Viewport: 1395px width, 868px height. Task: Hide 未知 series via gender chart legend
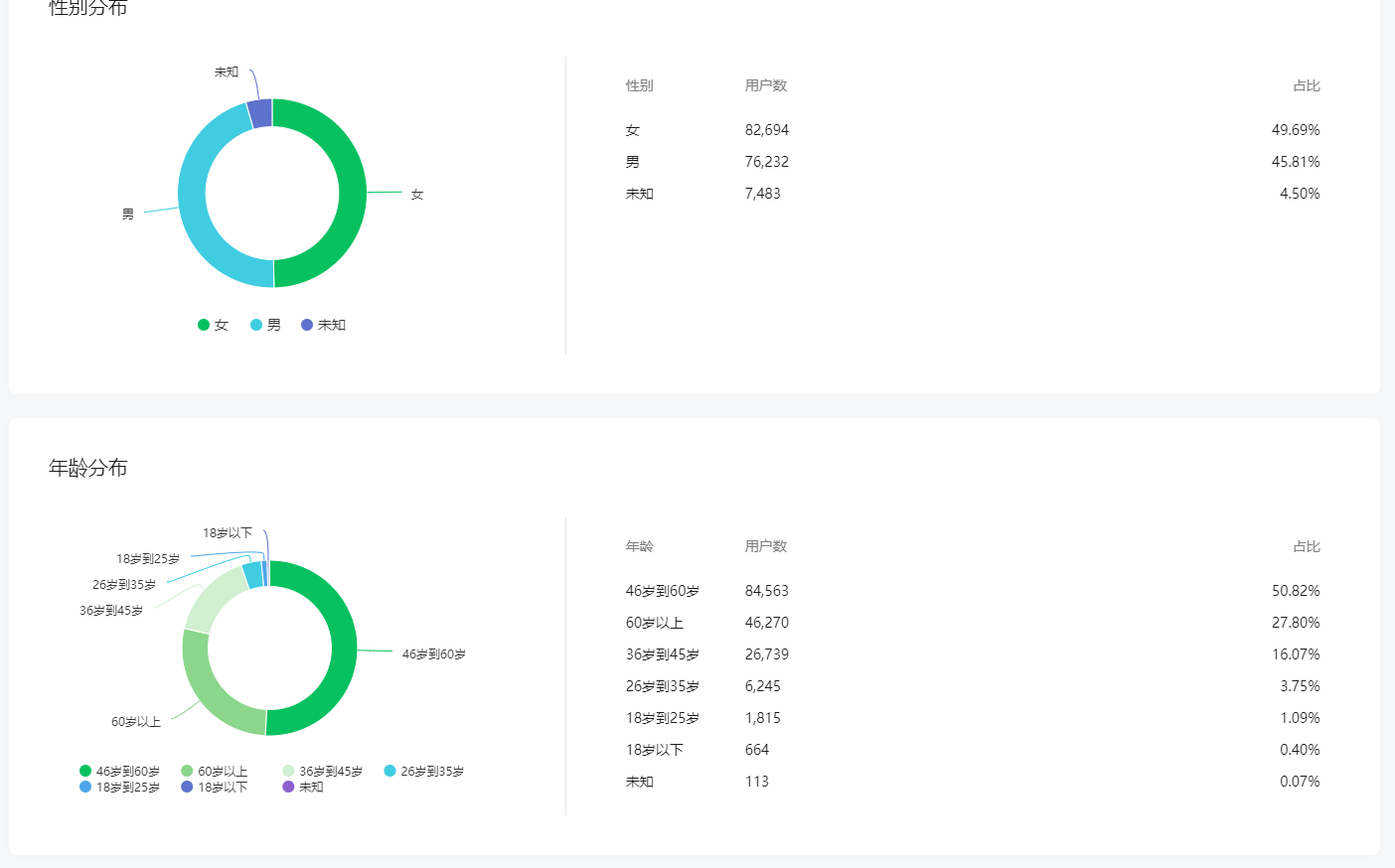tap(324, 325)
